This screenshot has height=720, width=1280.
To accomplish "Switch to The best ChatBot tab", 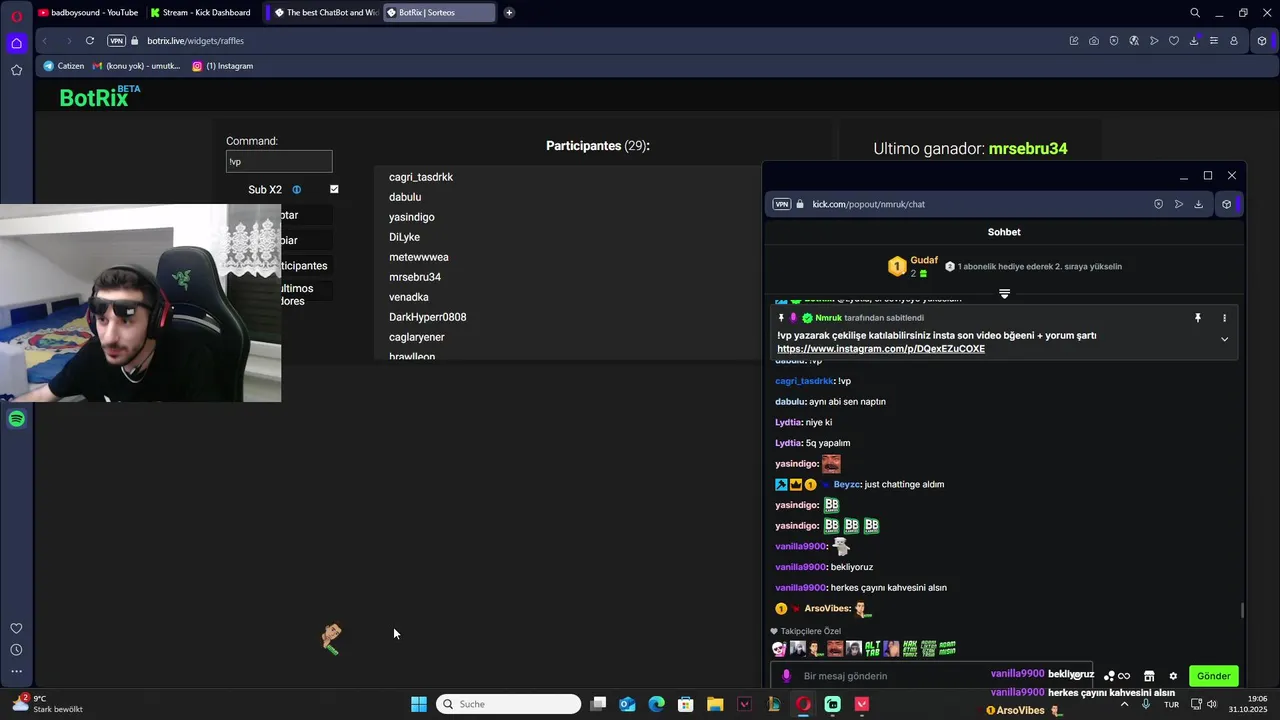I will click(326, 13).
